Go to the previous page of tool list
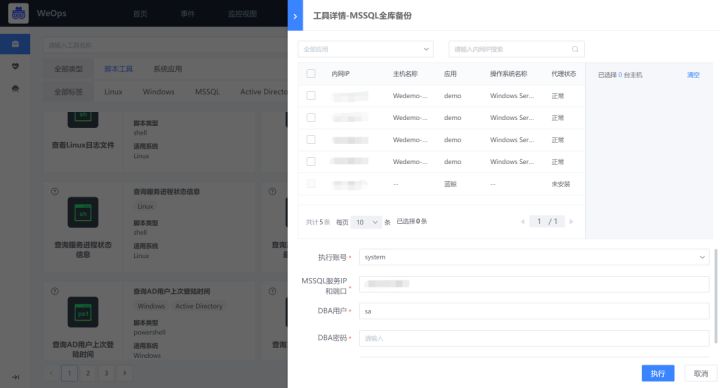This screenshot has width=720, height=388. (51, 373)
